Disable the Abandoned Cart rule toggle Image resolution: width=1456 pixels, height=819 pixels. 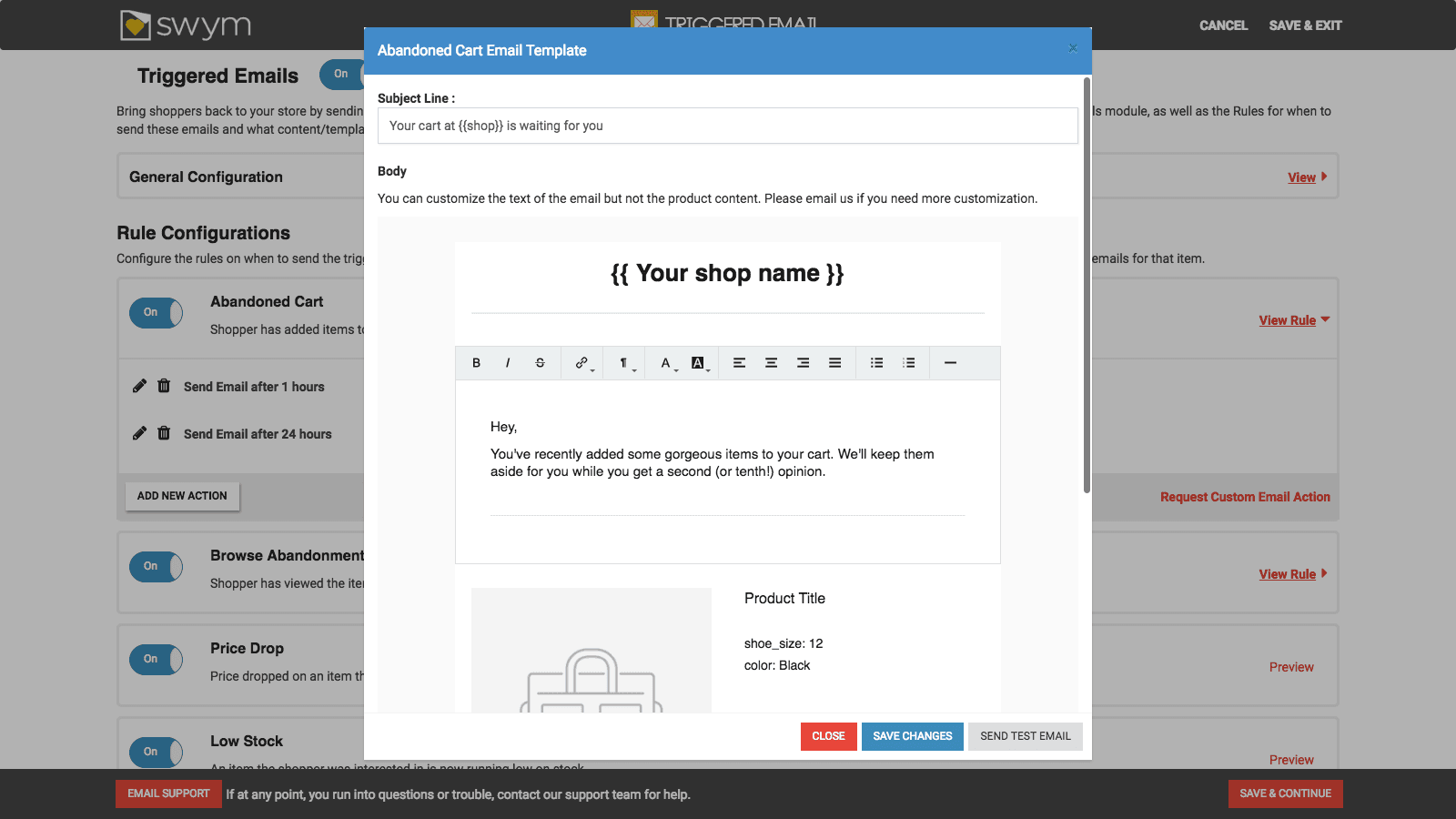click(x=156, y=312)
